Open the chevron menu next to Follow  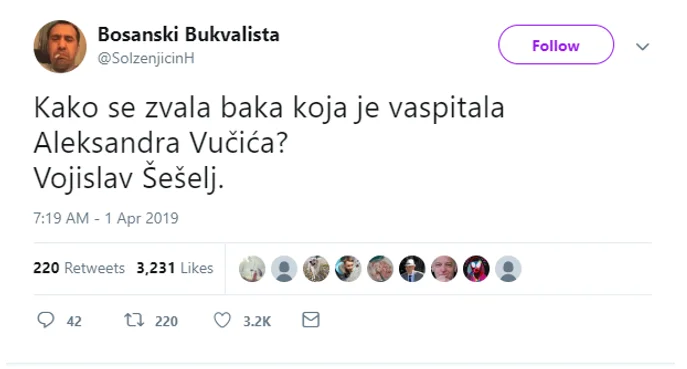pos(642,46)
